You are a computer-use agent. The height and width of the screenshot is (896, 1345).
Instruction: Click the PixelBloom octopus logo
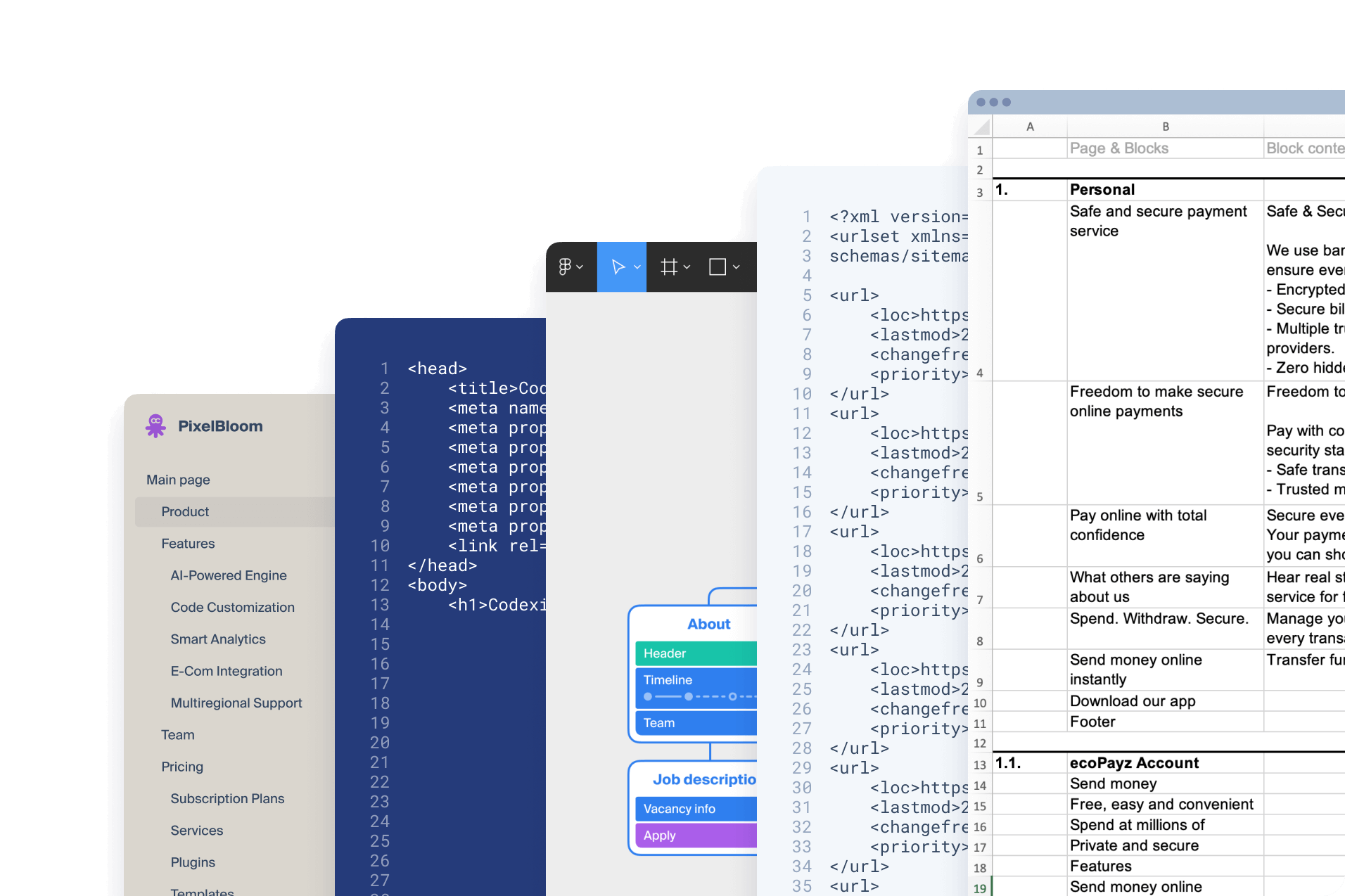pos(155,425)
